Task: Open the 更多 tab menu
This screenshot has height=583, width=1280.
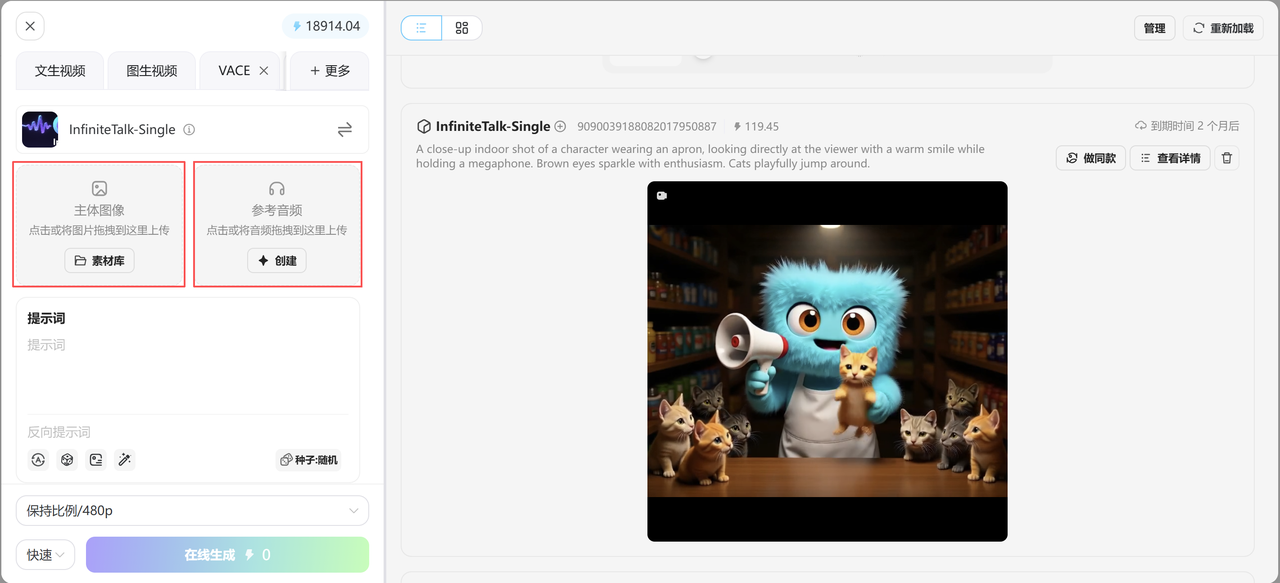Action: coord(329,71)
